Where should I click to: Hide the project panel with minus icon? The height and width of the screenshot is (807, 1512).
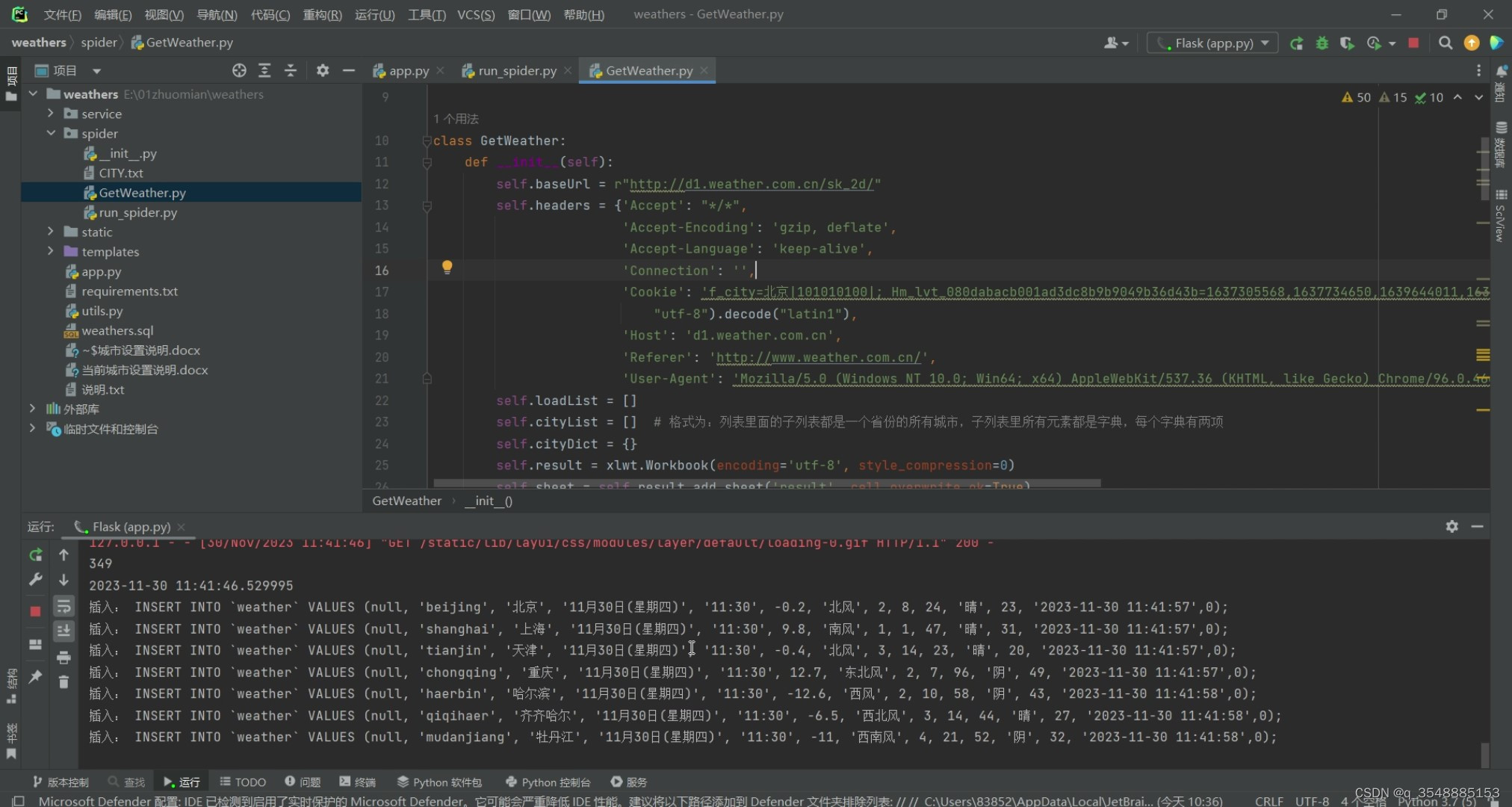[x=348, y=70]
